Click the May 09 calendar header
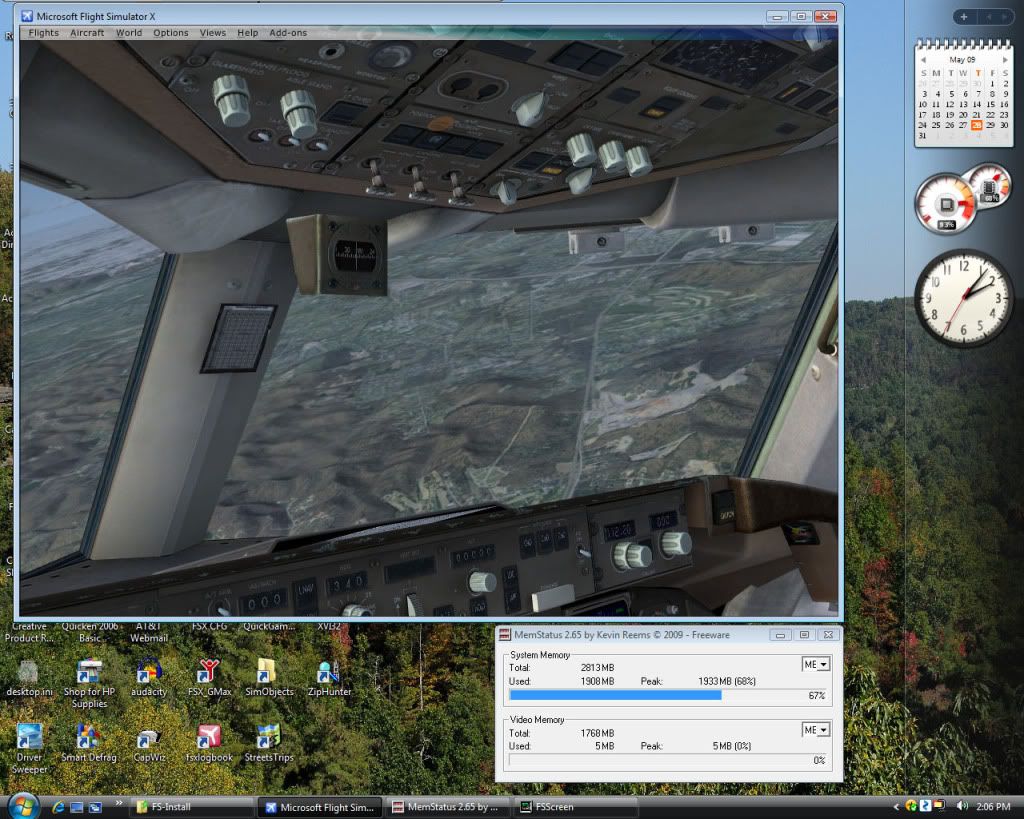 click(962, 59)
